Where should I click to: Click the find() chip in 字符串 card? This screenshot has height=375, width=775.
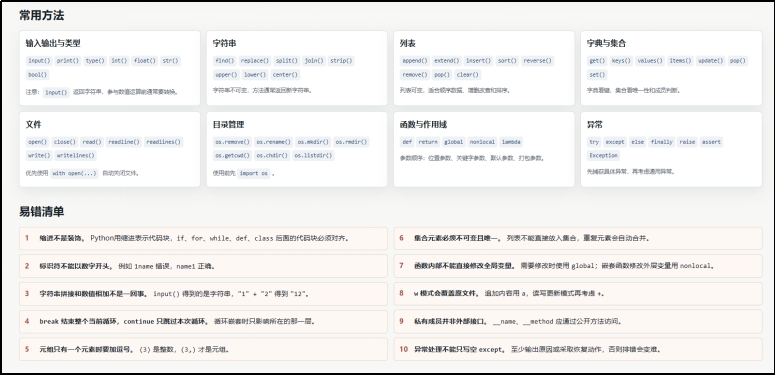(225, 61)
